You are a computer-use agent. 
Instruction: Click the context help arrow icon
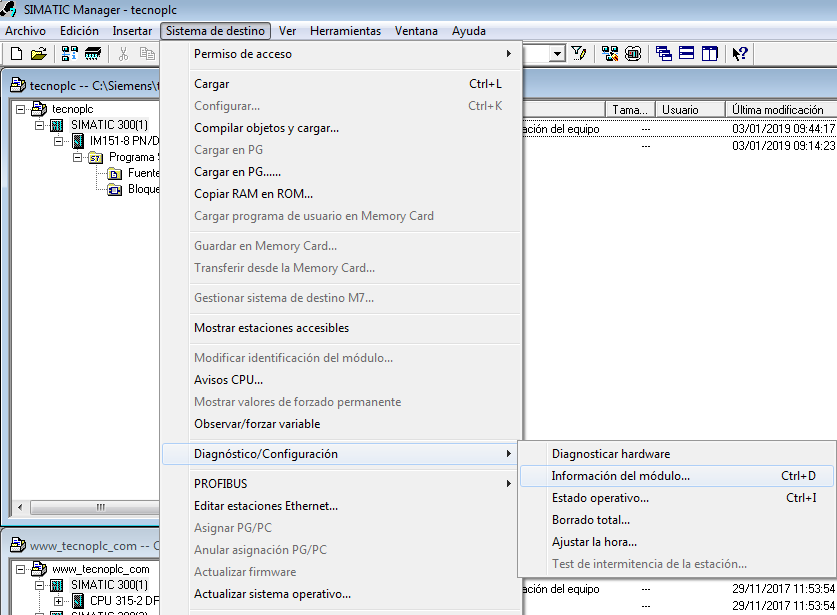pyautogui.click(x=740, y=53)
